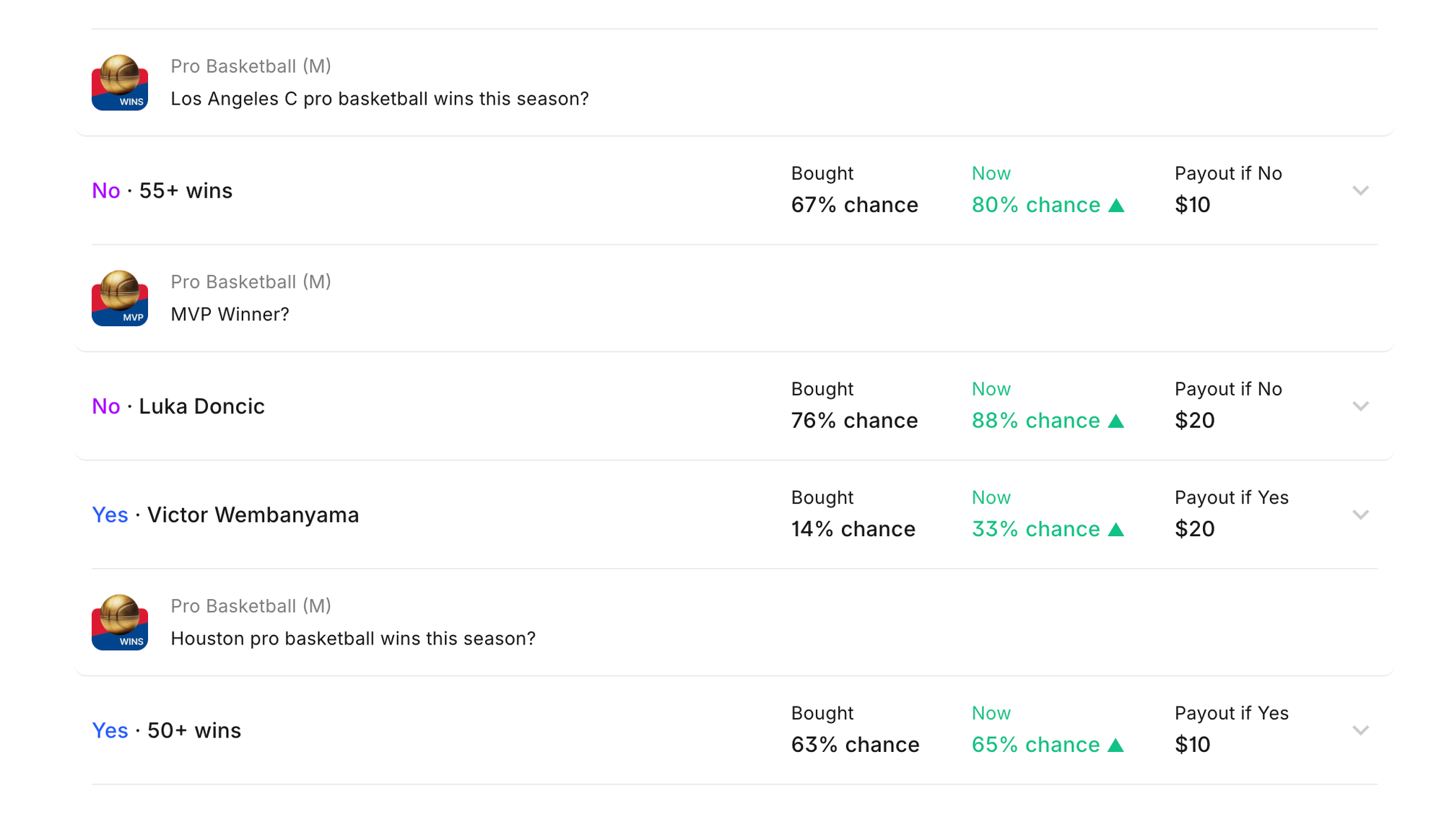Click the MVP Winner basketball icon
The width and height of the screenshot is (1444, 840).
coord(120,298)
